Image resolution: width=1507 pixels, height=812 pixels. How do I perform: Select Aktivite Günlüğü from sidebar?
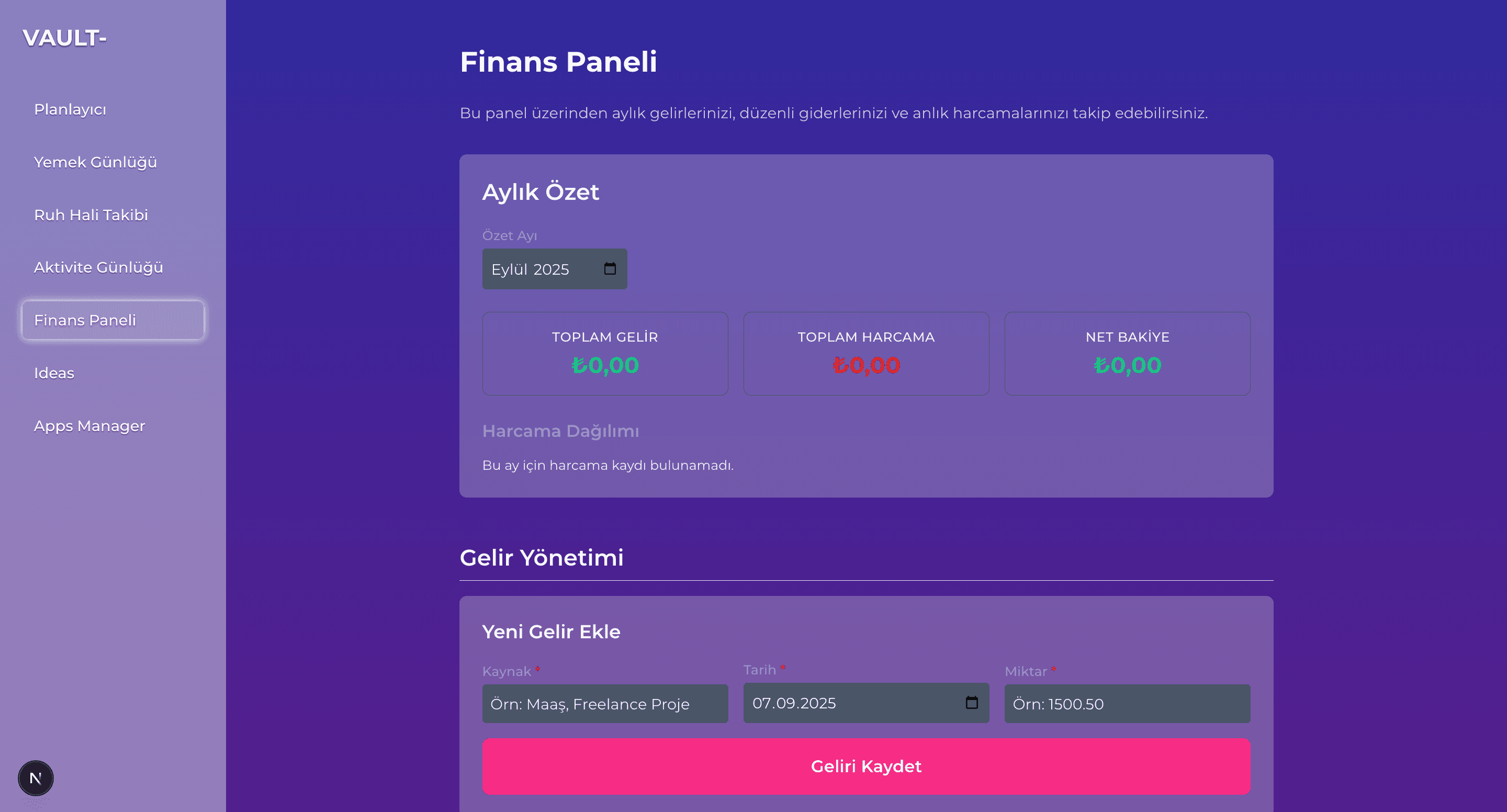(x=98, y=267)
